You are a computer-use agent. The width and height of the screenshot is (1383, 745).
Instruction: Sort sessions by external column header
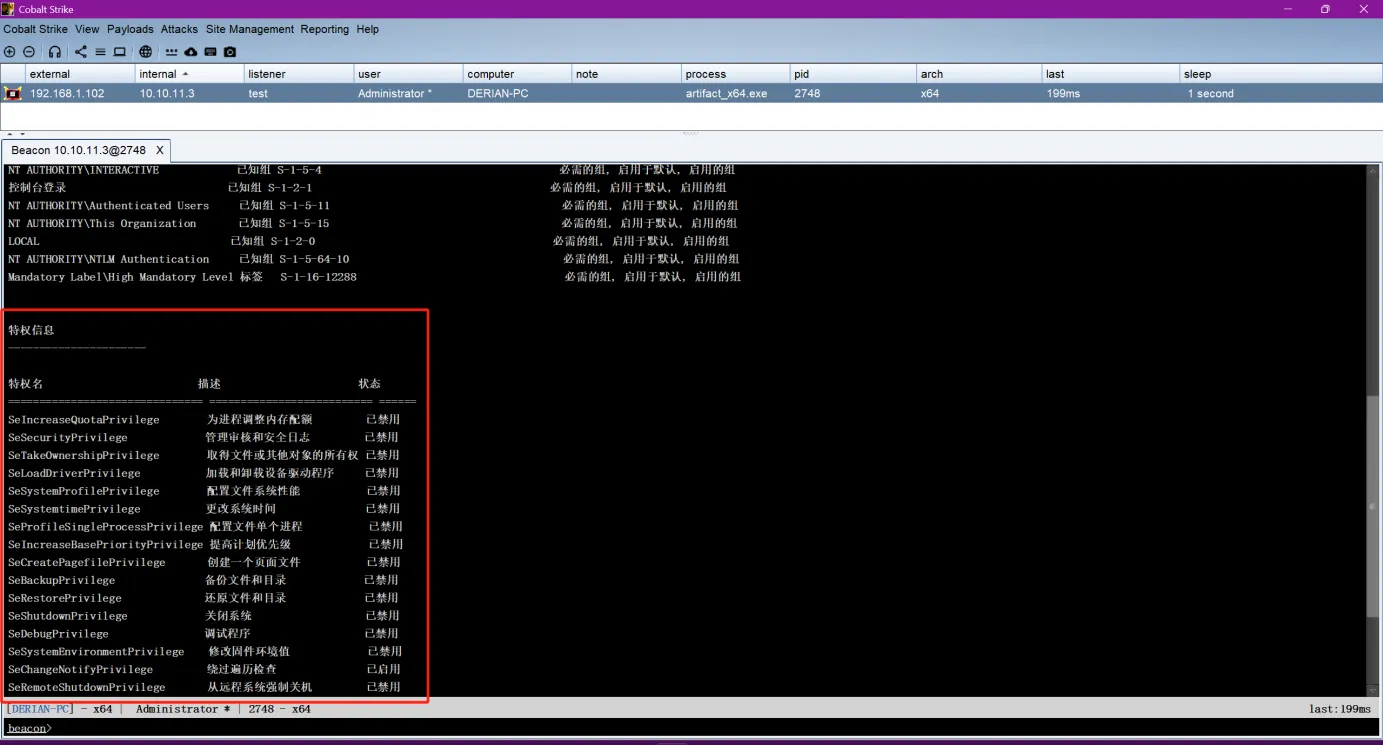pyautogui.click(x=80, y=74)
